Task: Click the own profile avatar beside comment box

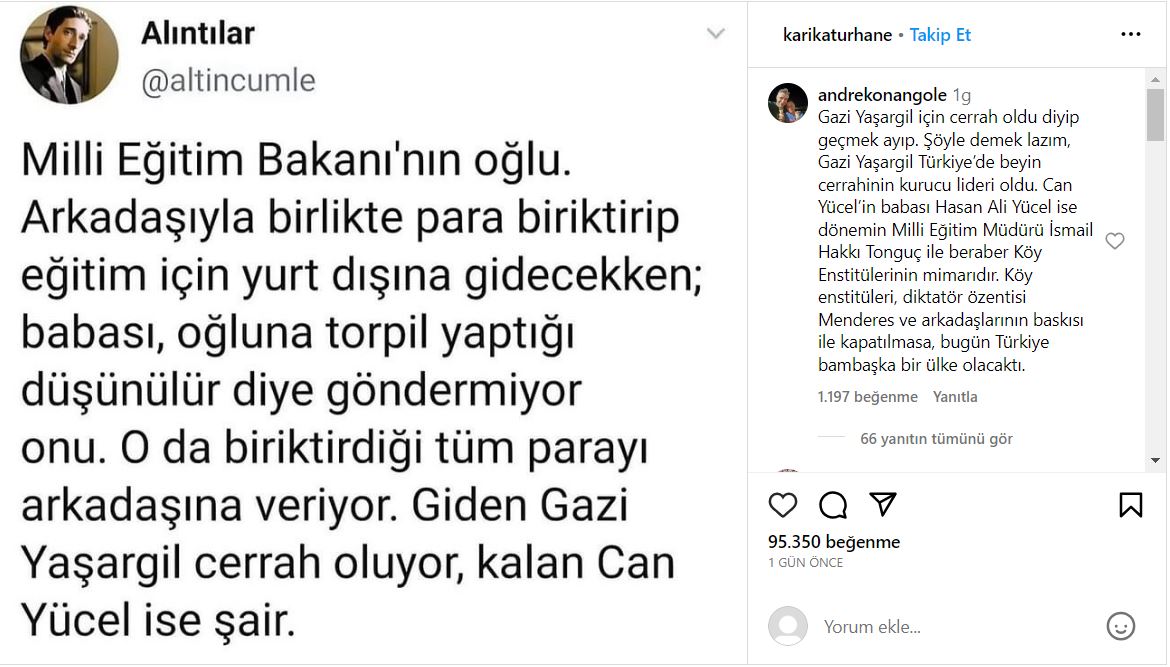Action: tap(788, 627)
